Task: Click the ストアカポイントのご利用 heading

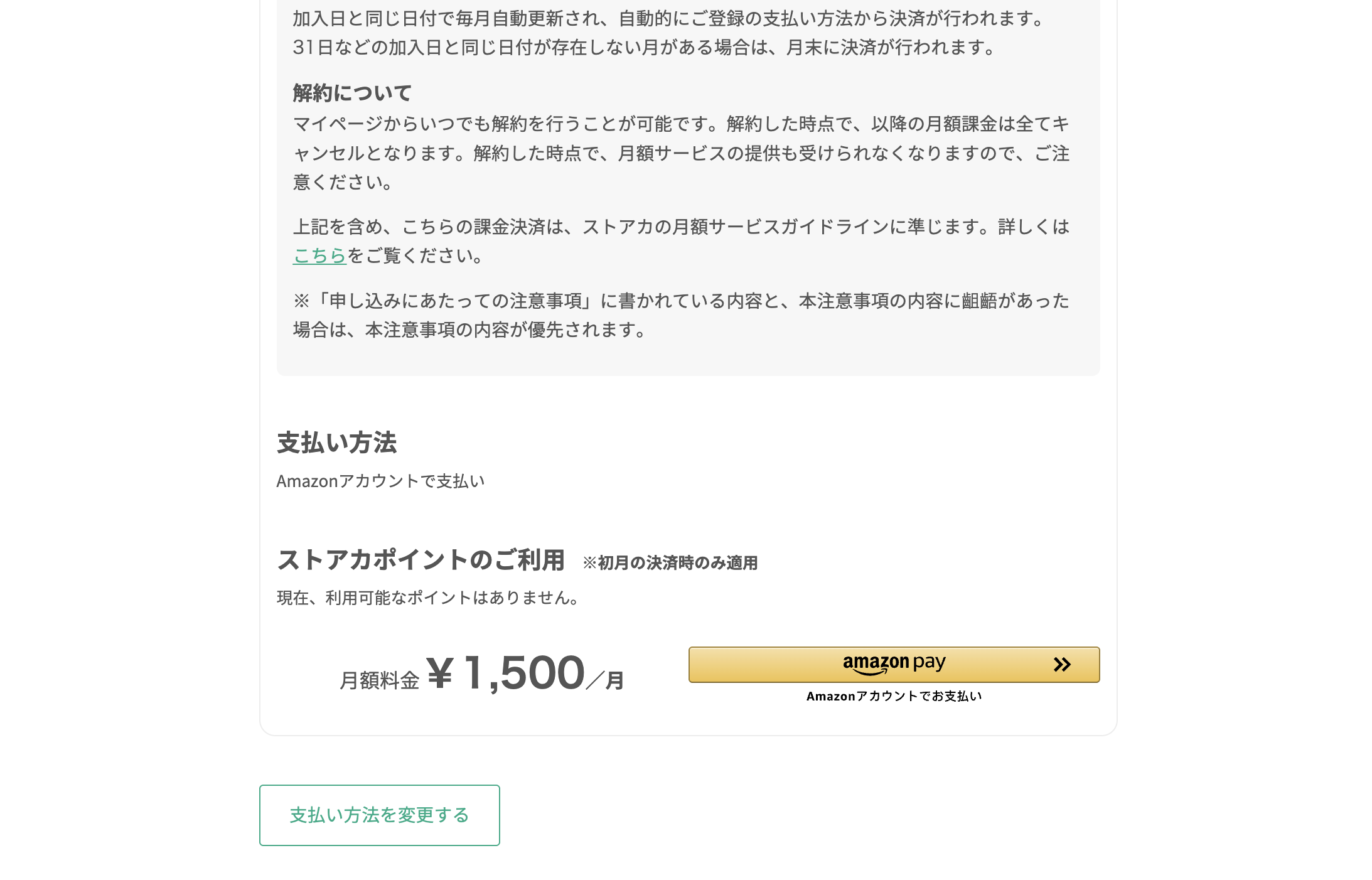Action: [421, 560]
